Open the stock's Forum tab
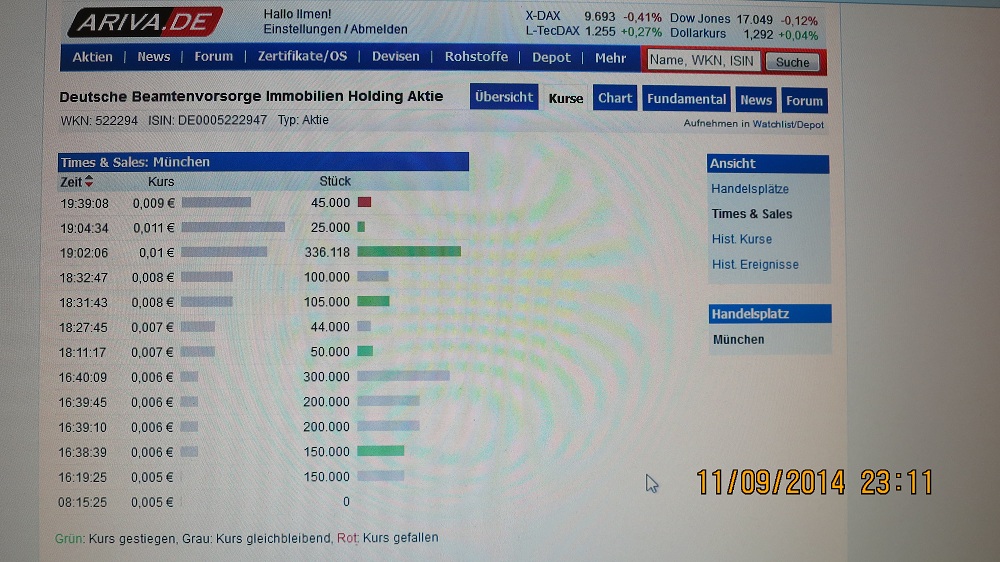The width and height of the screenshot is (1000, 562). 804,100
